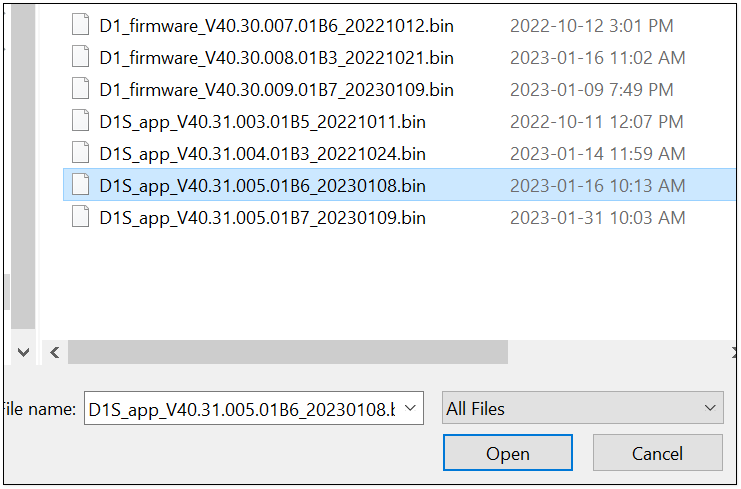
Task: Click file icon of D1_firmware_V40.30.009.01B7_20230109.bin
Action: (x=80, y=89)
